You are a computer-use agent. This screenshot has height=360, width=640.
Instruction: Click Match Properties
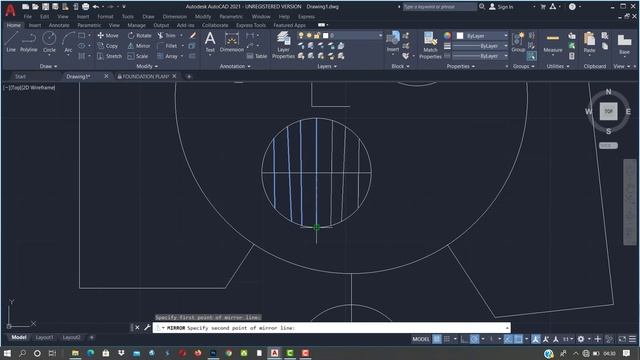(430, 45)
